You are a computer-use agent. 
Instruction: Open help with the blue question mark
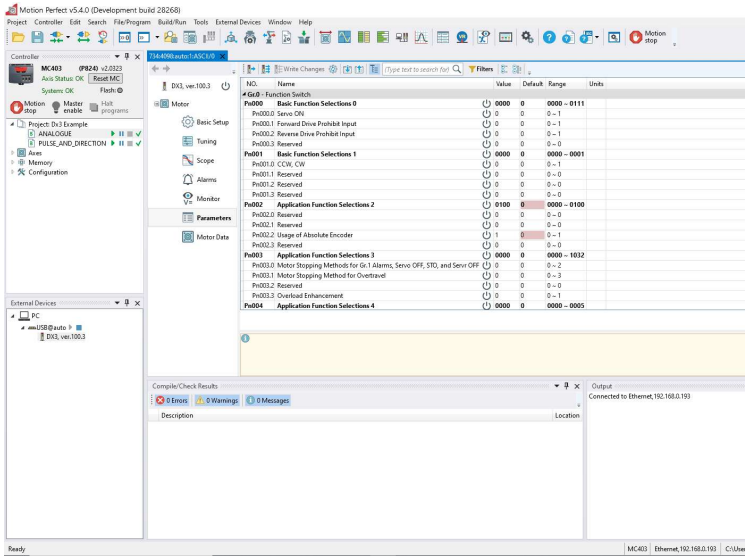coord(549,37)
